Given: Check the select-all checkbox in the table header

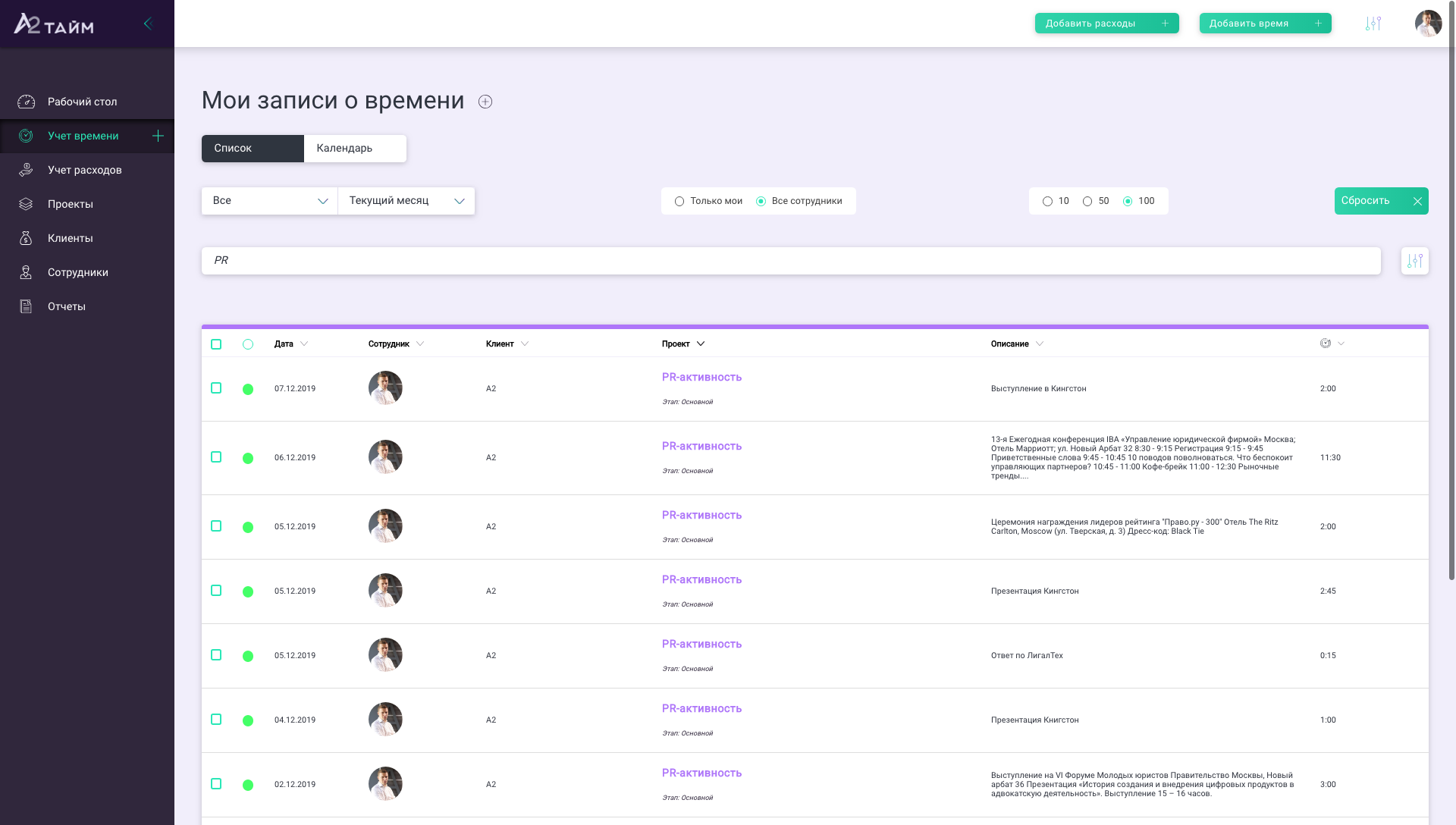Looking at the screenshot, I should pos(216,344).
